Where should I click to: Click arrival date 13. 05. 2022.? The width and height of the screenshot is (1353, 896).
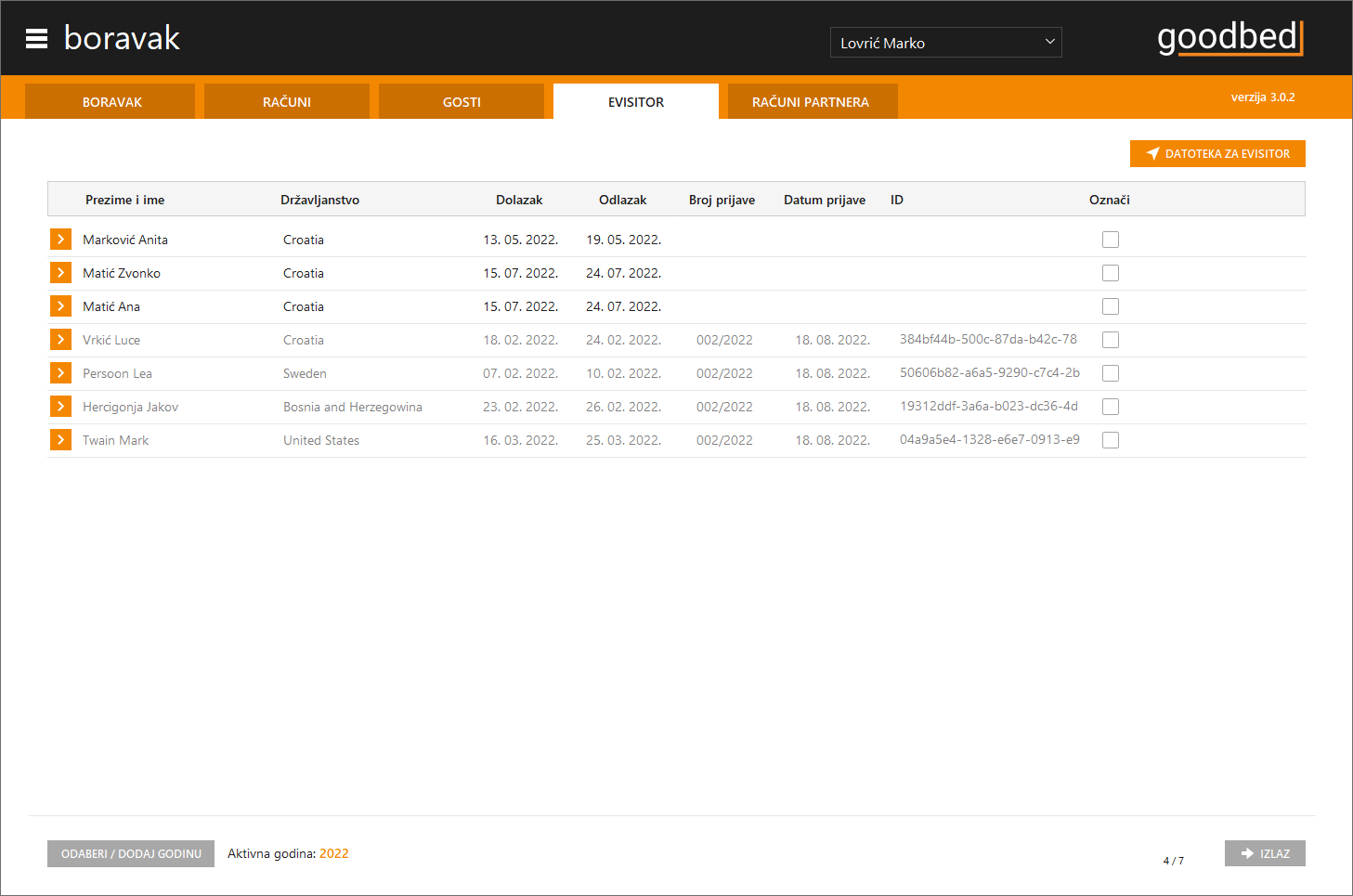tap(520, 240)
